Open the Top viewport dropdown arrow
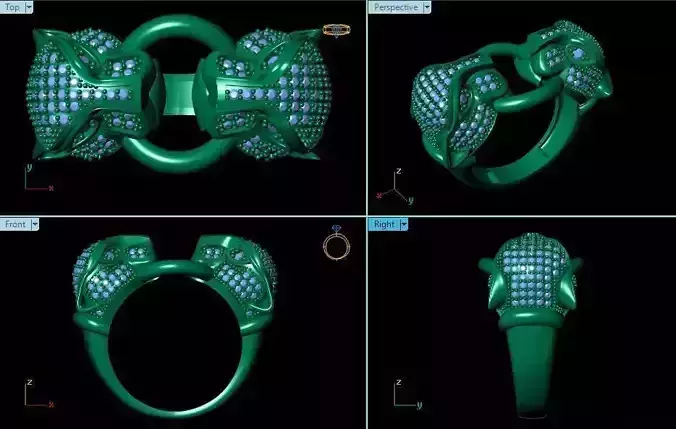Viewport: 676px width, 429px height. tap(29, 7)
